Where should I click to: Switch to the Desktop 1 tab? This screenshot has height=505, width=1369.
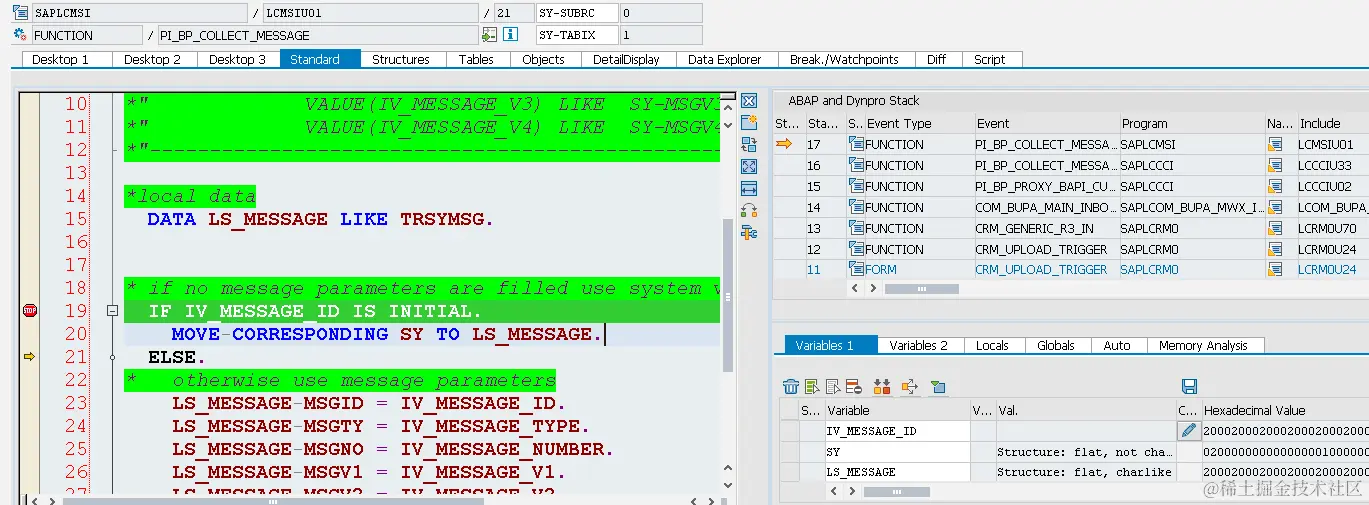click(x=60, y=59)
